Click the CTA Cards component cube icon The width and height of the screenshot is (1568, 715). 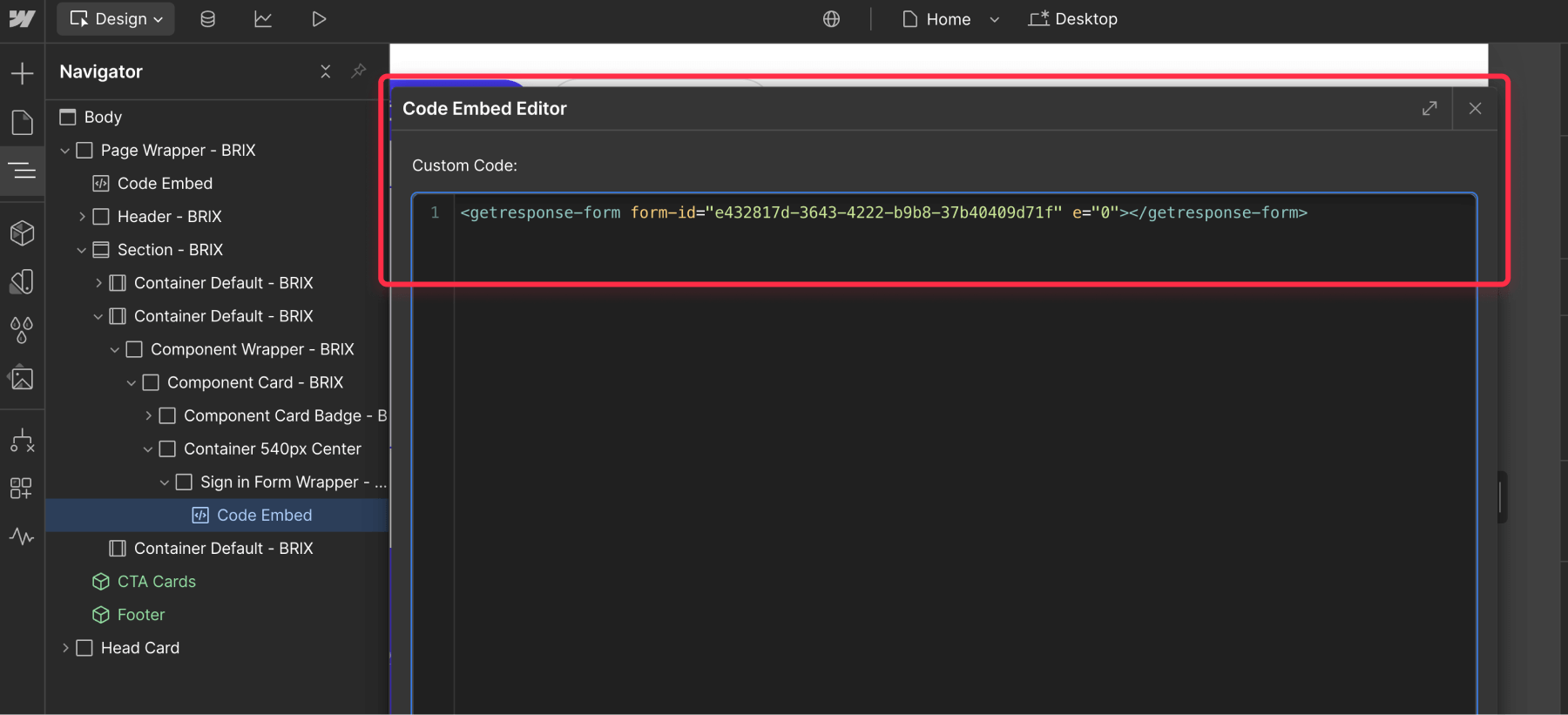(x=101, y=581)
